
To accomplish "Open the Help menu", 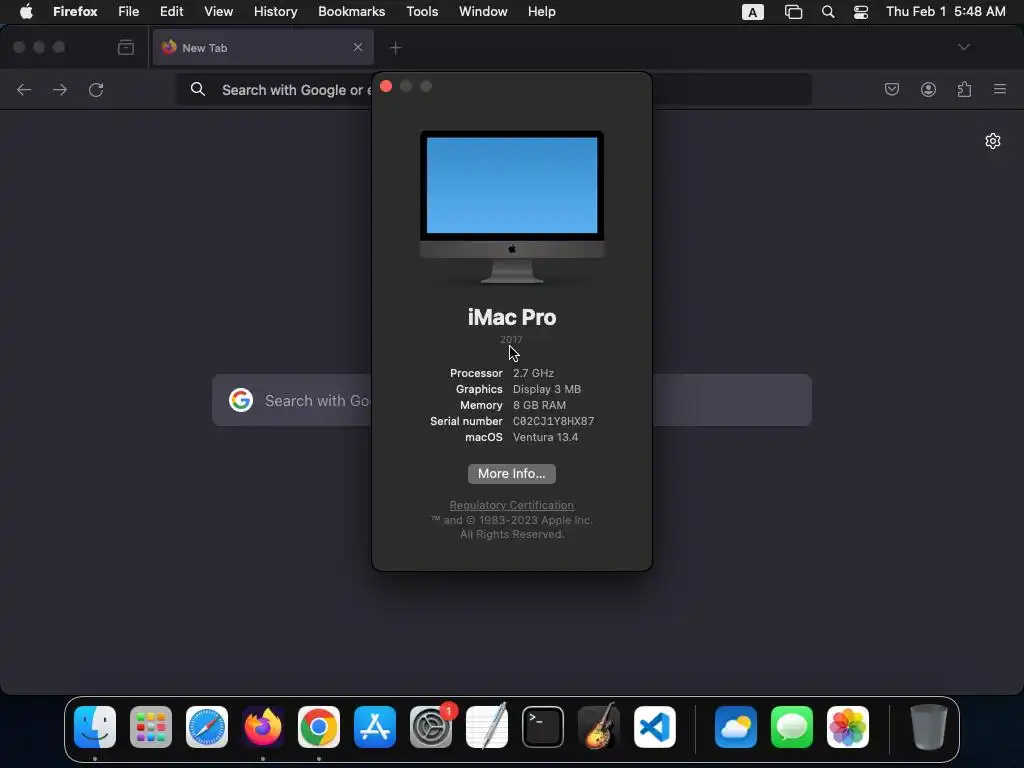I will click(x=541, y=12).
